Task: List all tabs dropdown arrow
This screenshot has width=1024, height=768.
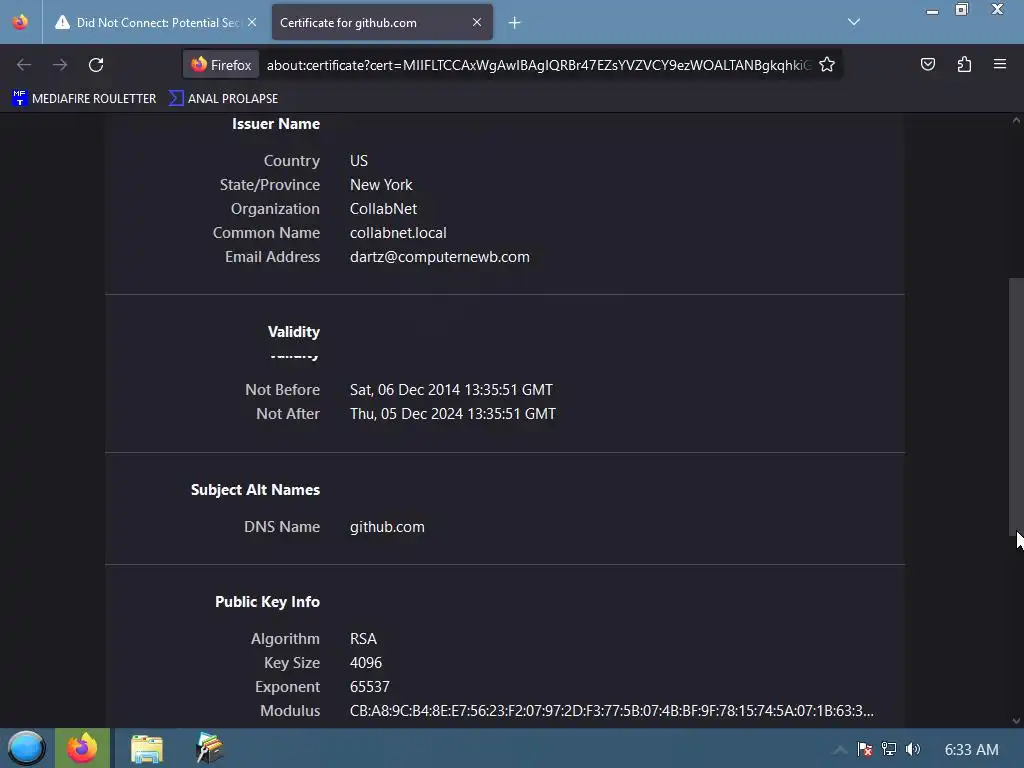Action: tap(854, 22)
